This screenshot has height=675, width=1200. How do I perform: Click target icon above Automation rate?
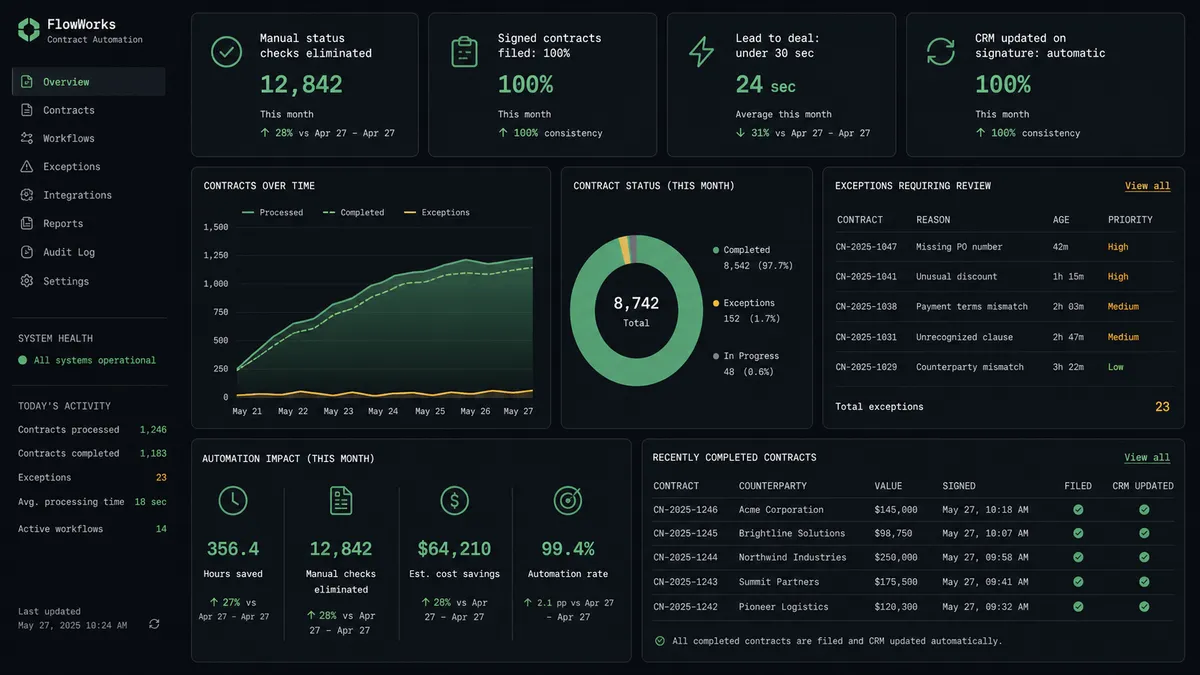568,501
